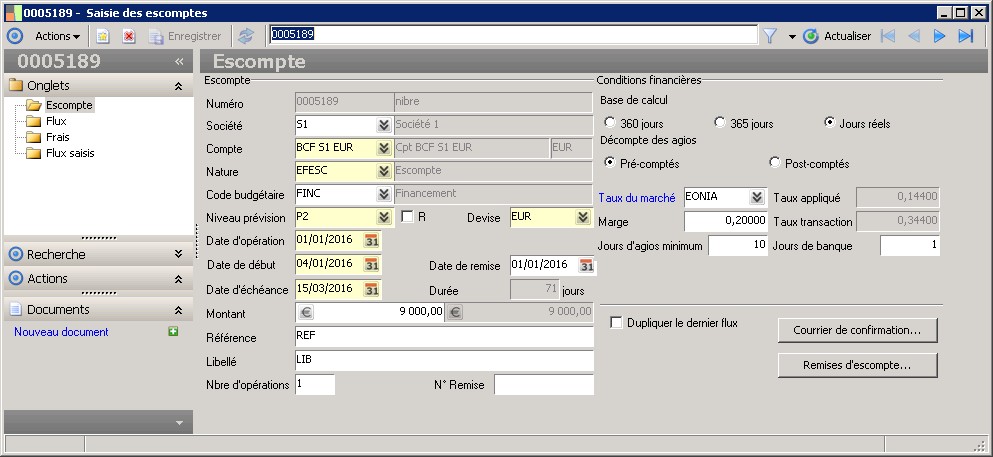Image resolution: width=993 pixels, height=457 pixels.
Task: Select the 360 jours radio button
Action: coord(611,123)
